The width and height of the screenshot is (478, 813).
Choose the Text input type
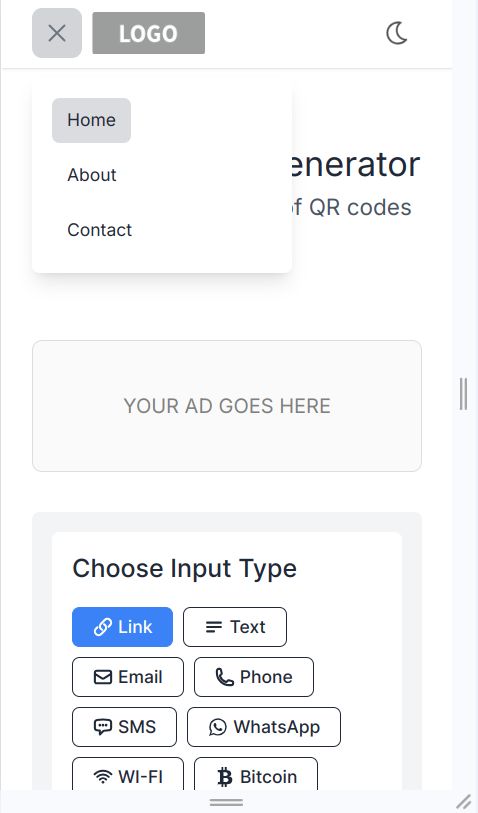pos(235,627)
